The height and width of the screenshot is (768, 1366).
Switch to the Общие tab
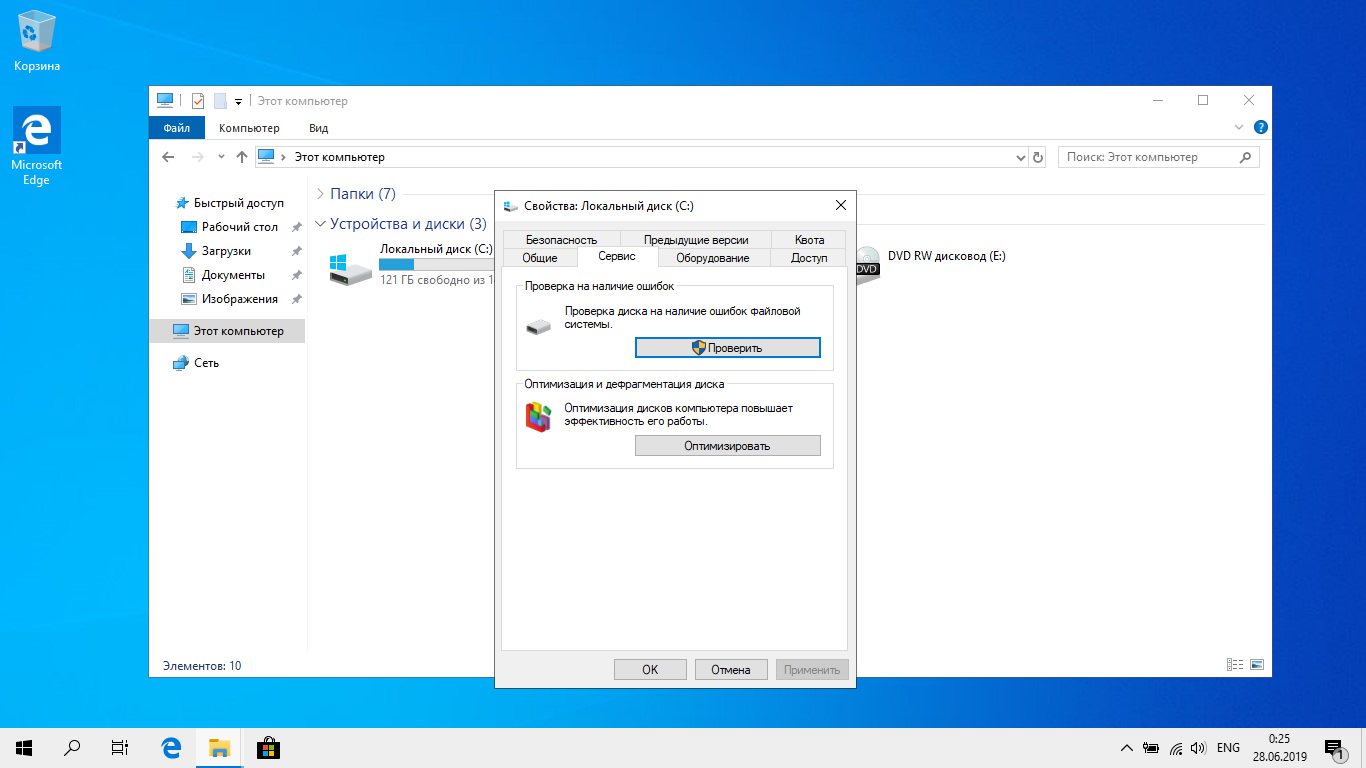coord(539,258)
